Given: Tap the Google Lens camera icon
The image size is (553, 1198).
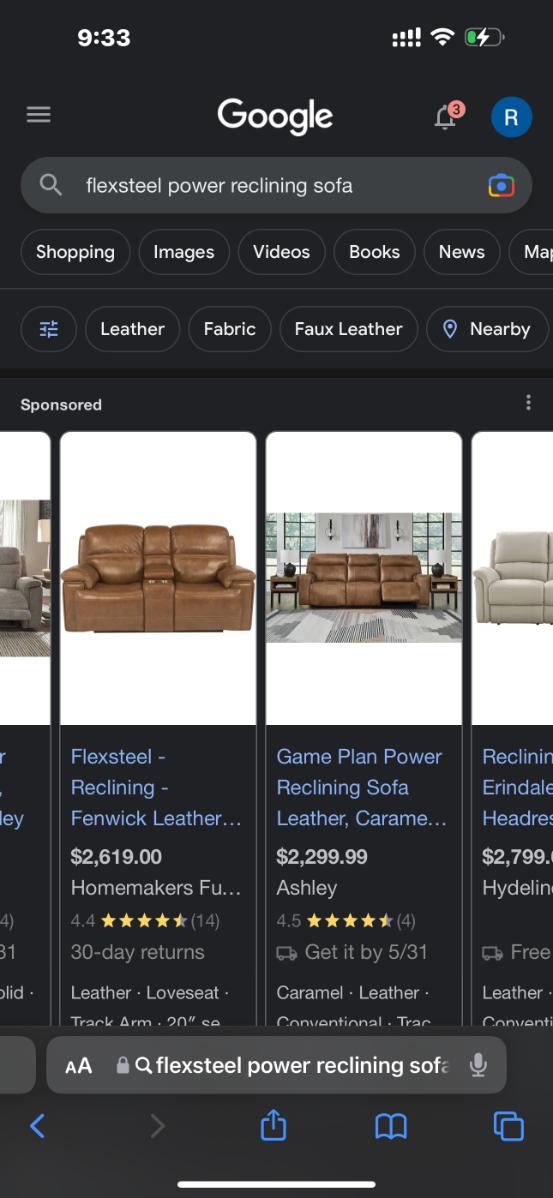Looking at the screenshot, I should (x=501, y=185).
